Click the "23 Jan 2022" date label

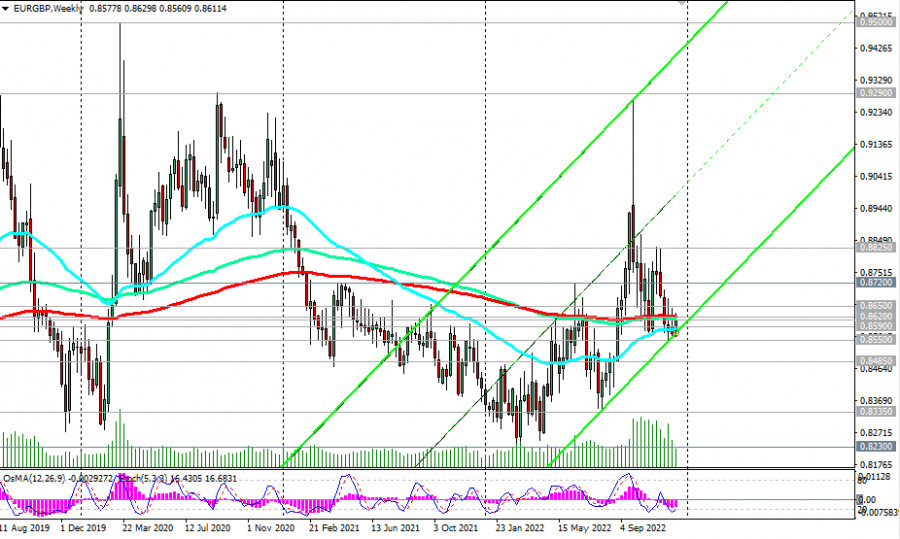[x=520, y=528]
